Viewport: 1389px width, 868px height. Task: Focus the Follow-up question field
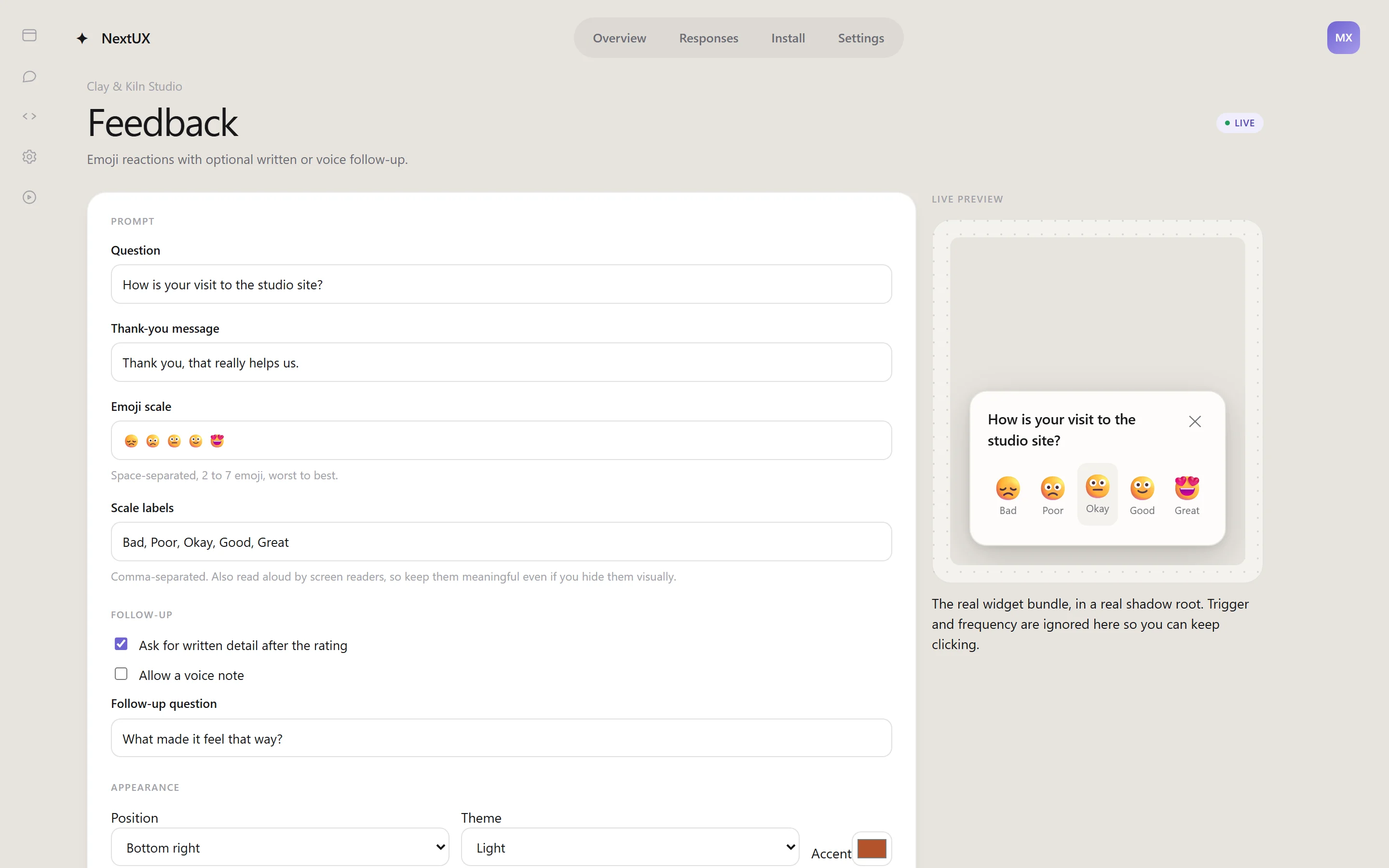[501, 738]
